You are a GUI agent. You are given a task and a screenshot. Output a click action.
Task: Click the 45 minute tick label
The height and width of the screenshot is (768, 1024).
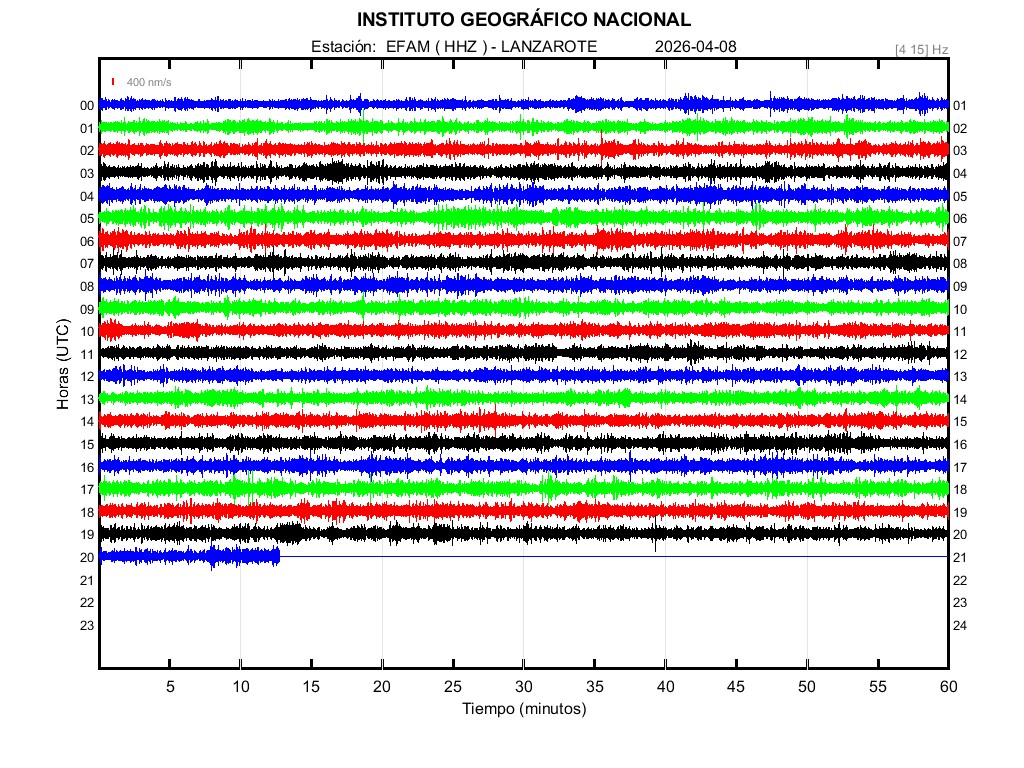(x=735, y=686)
